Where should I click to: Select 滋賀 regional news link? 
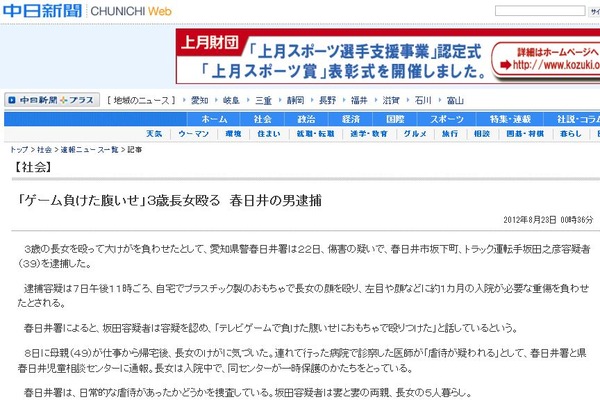click(x=391, y=100)
